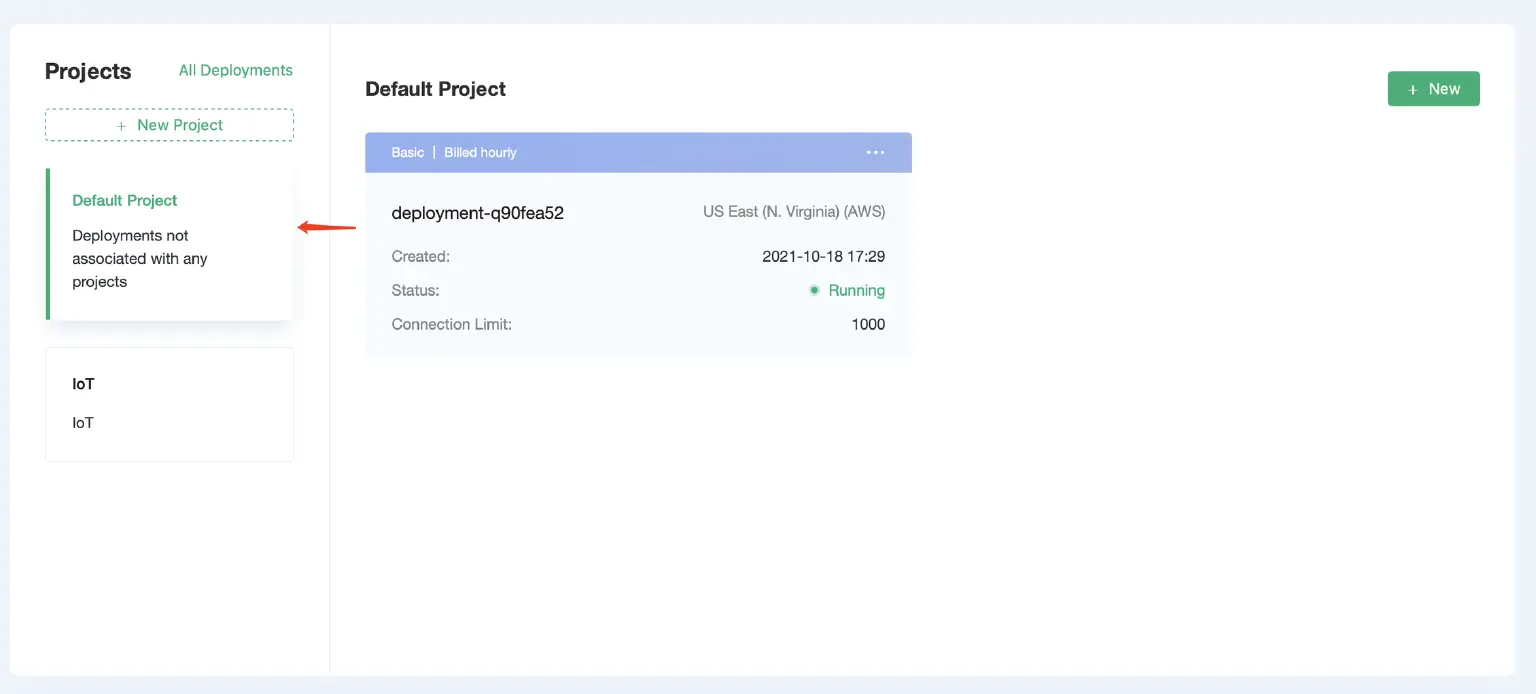Start a project via New Project
Image resolution: width=1536 pixels, height=694 pixels.
168,124
